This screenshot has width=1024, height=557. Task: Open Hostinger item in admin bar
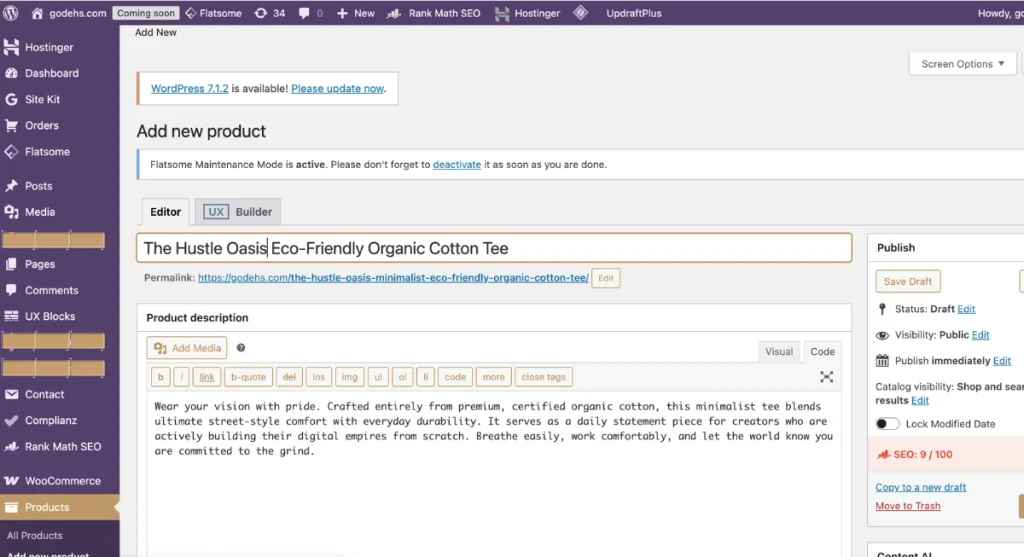(527, 13)
